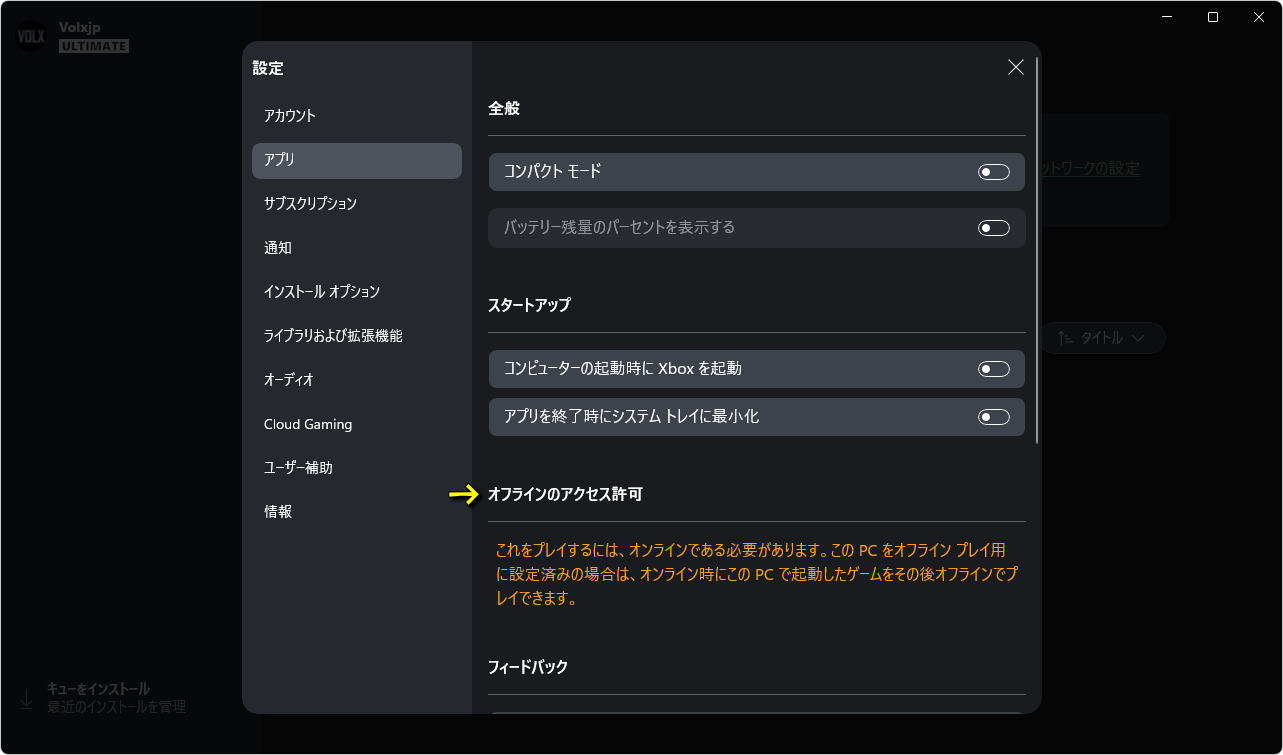The width and height of the screenshot is (1283, 755).
Task: Close the settings dialog with the X icon
Action: click(1015, 67)
